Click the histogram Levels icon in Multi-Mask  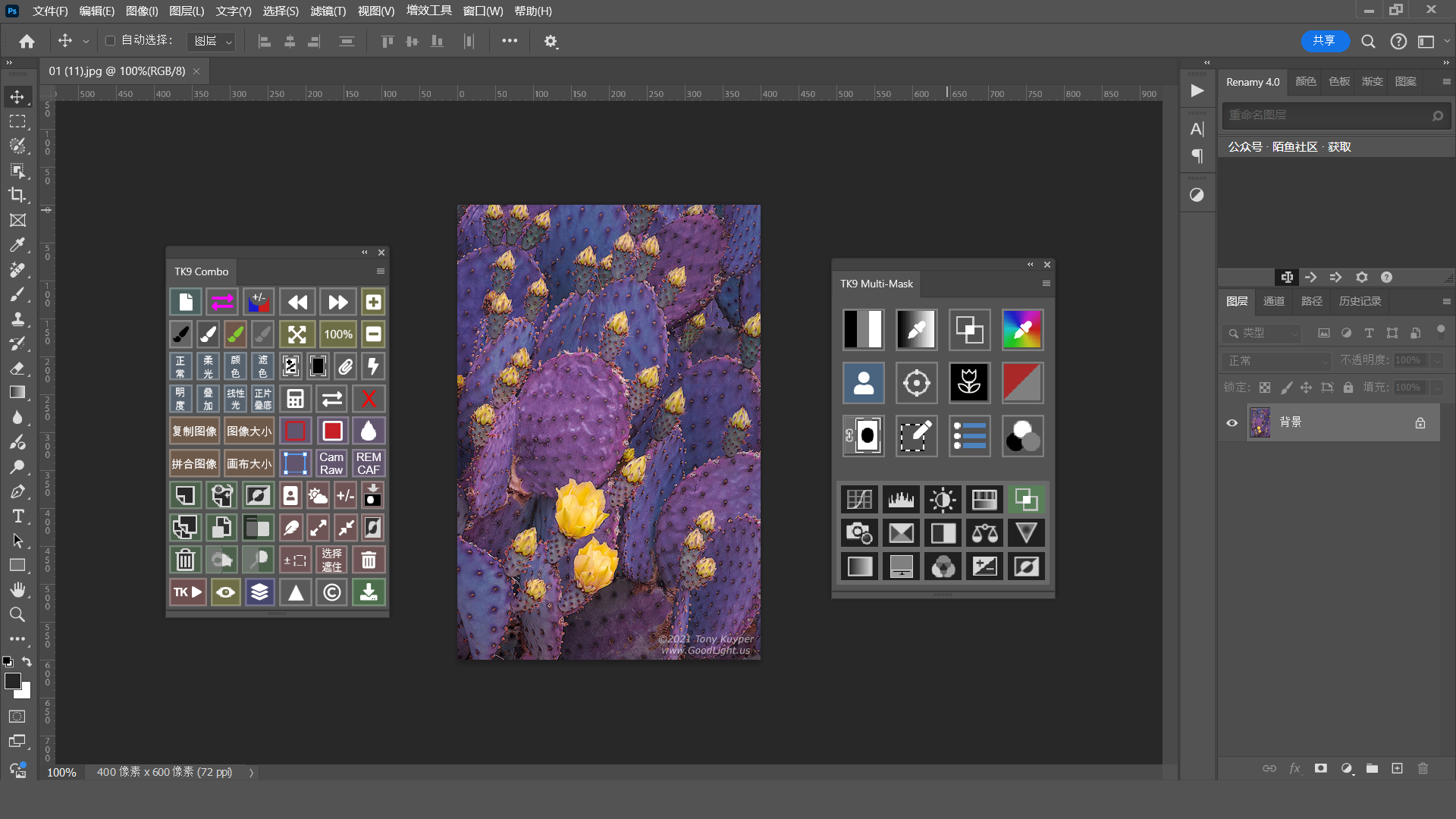point(901,499)
